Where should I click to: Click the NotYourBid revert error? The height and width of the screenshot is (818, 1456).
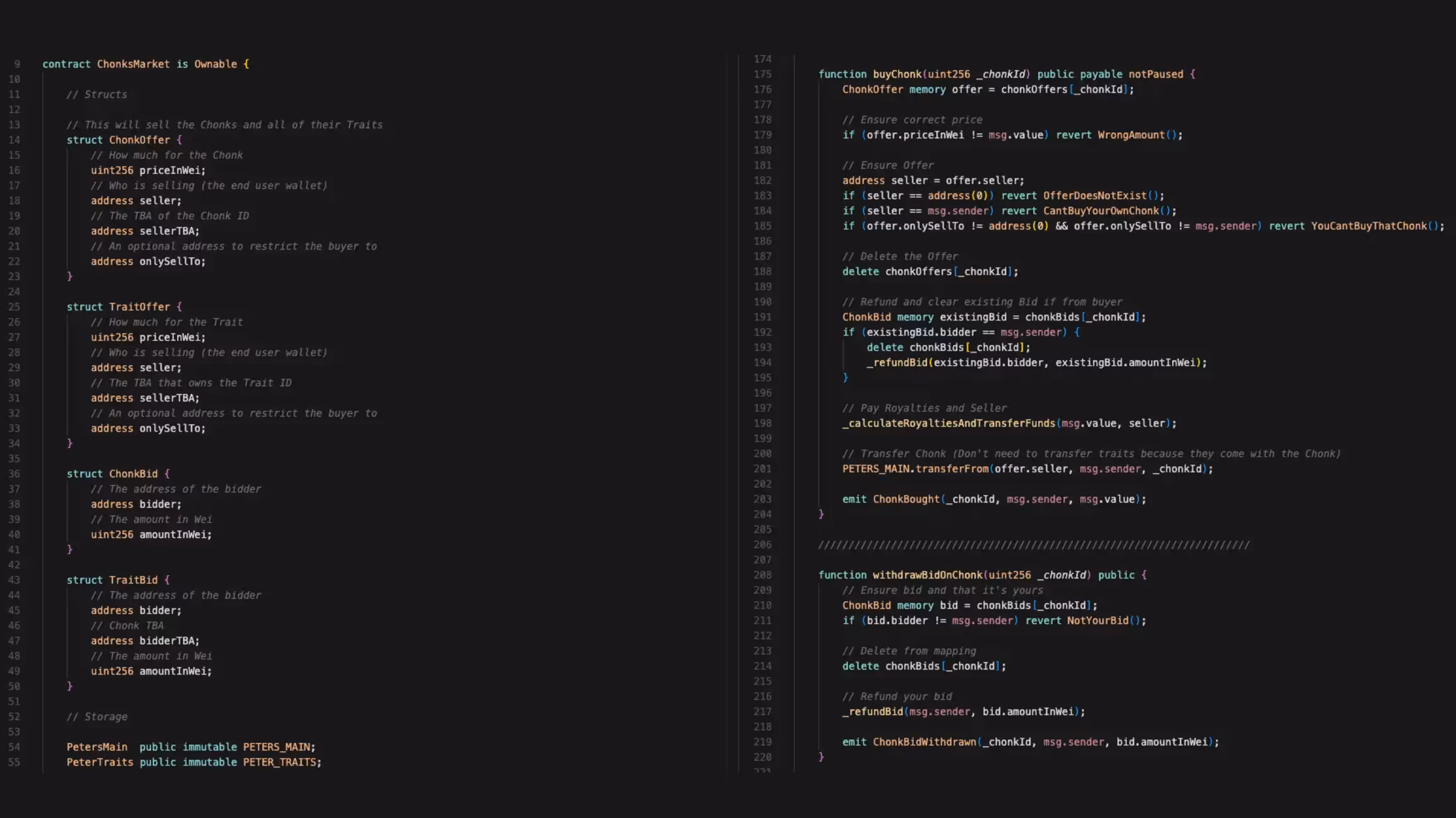tap(1097, 620)
